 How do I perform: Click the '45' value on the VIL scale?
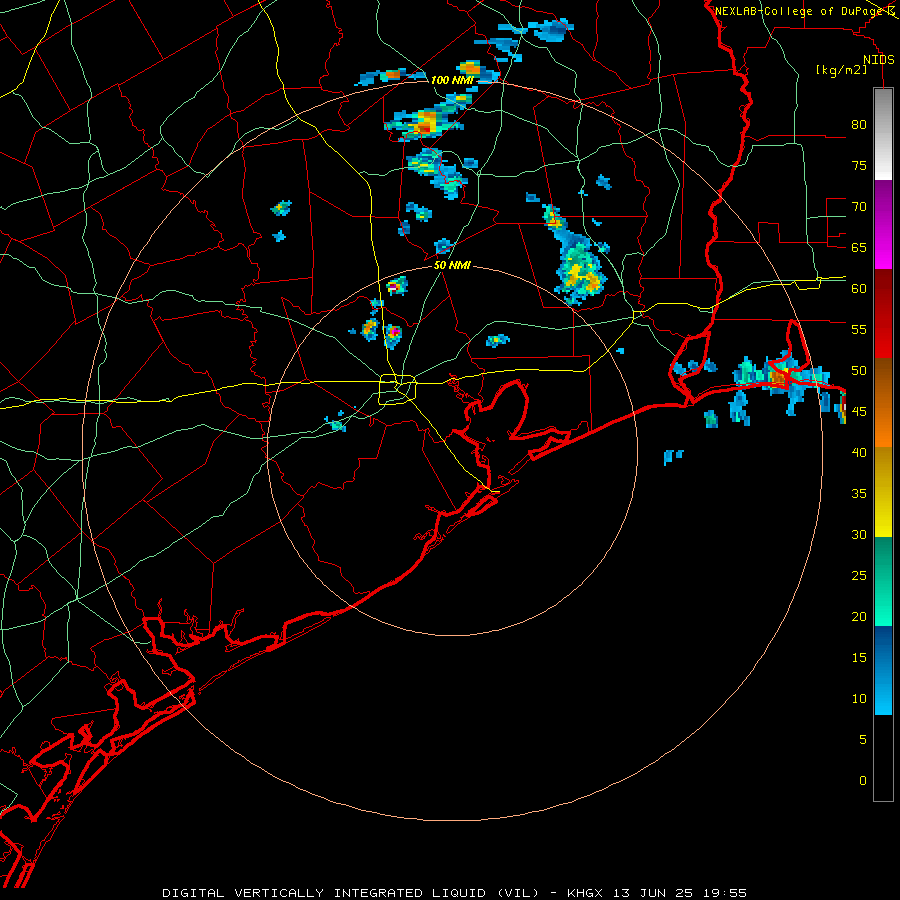(x=859, y=412)
